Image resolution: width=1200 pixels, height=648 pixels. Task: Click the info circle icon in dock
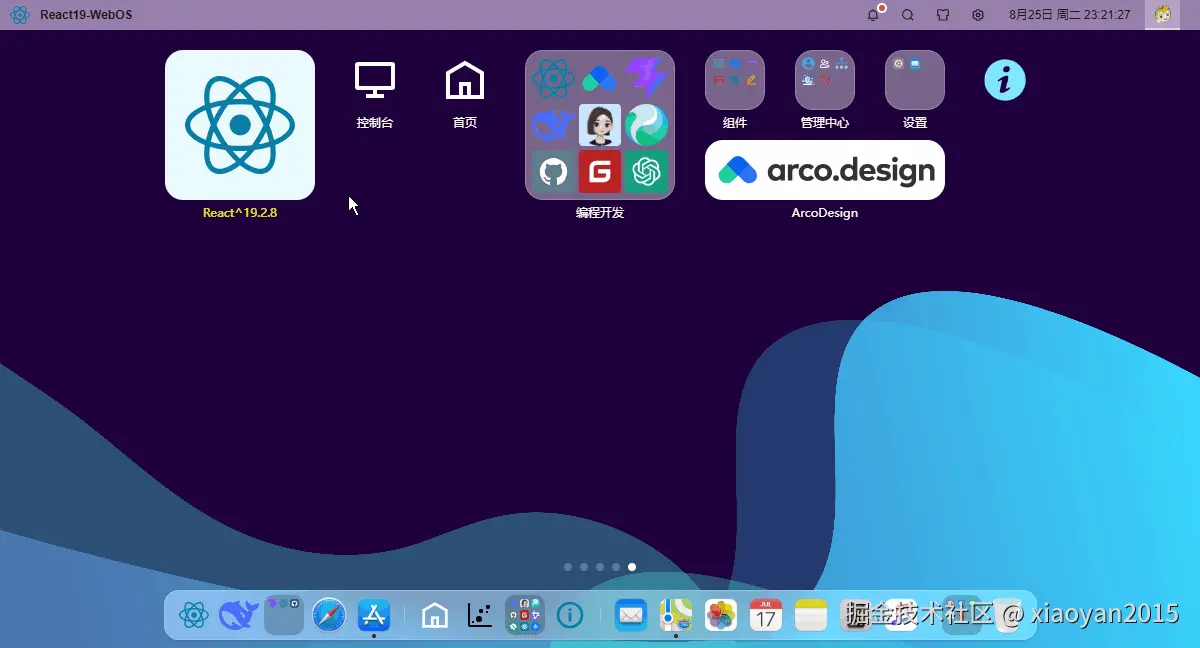coord(570,615)
